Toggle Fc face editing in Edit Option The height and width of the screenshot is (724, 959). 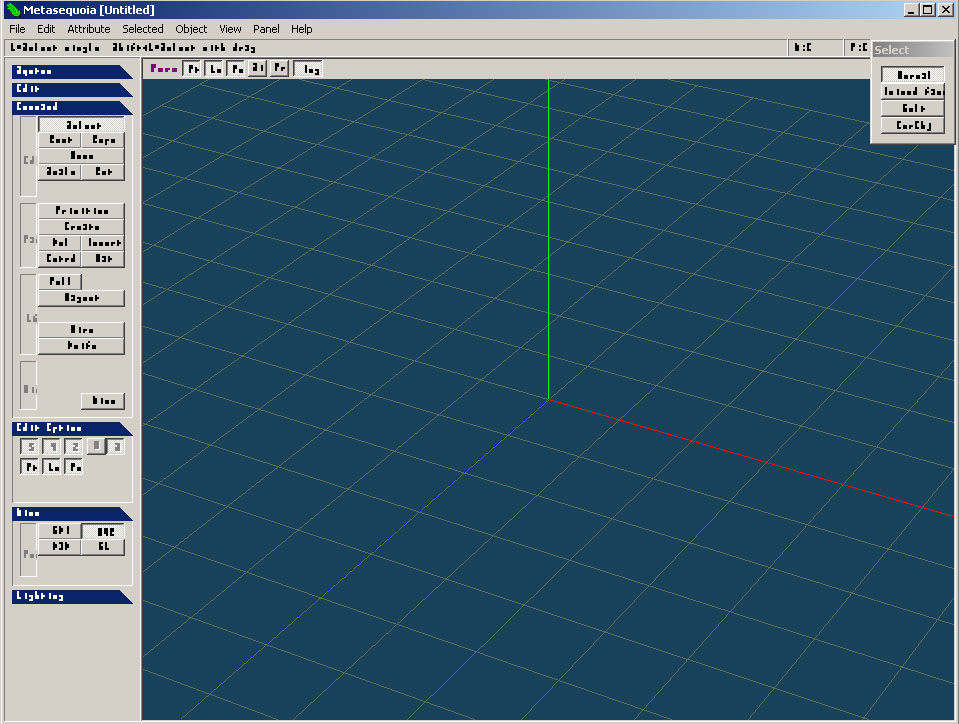74,467
